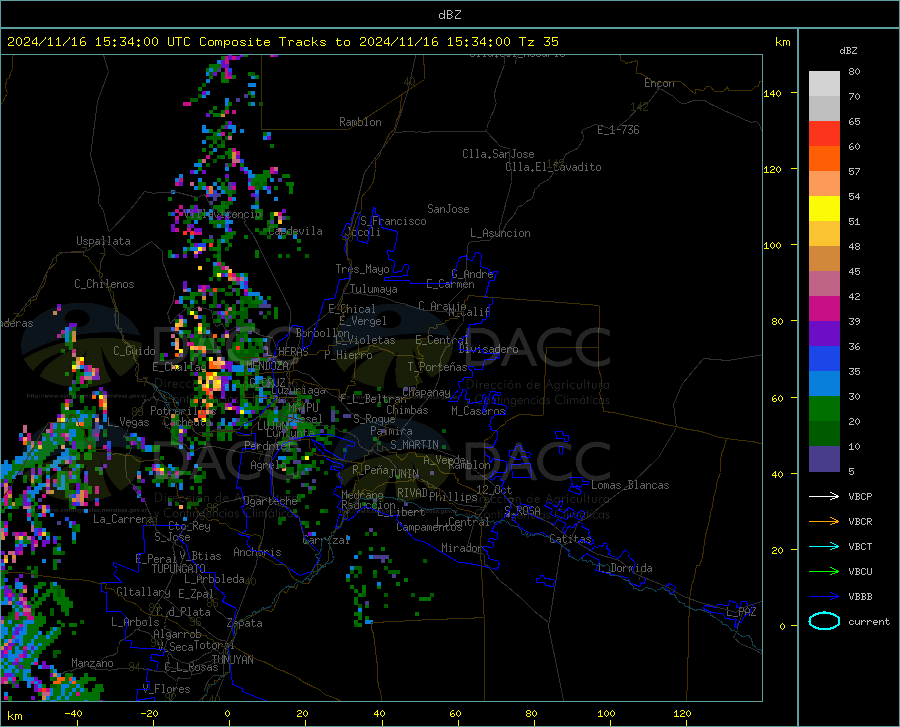Click the 'L_Dormida' map label

[x=624, y=568]
